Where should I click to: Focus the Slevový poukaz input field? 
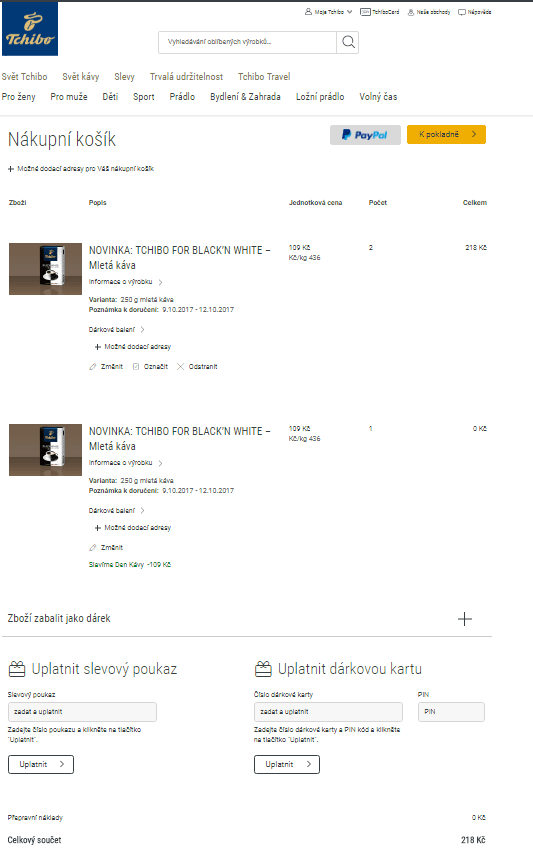(x=82, y=712)
